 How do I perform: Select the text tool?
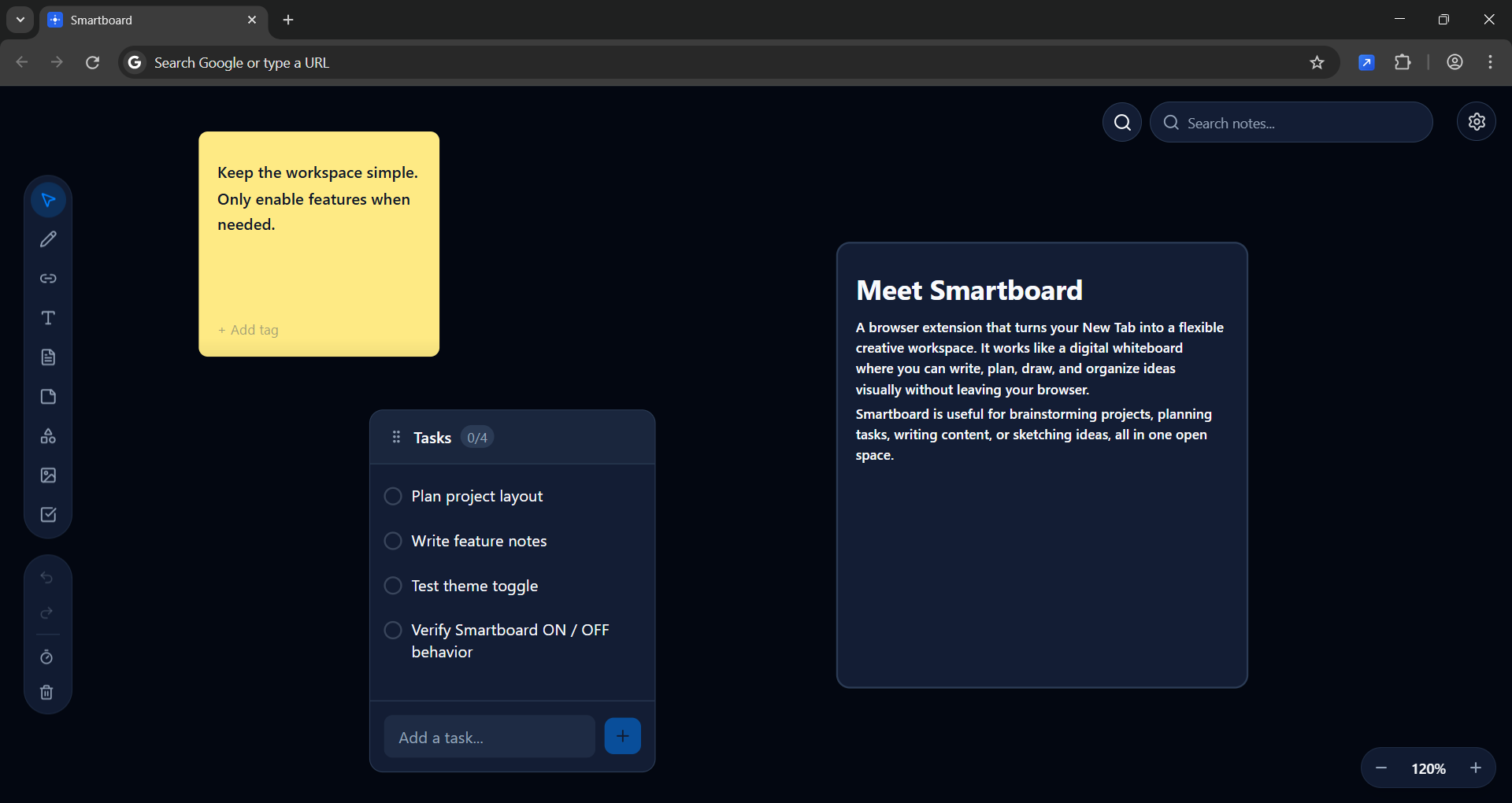tap(48, 318)
